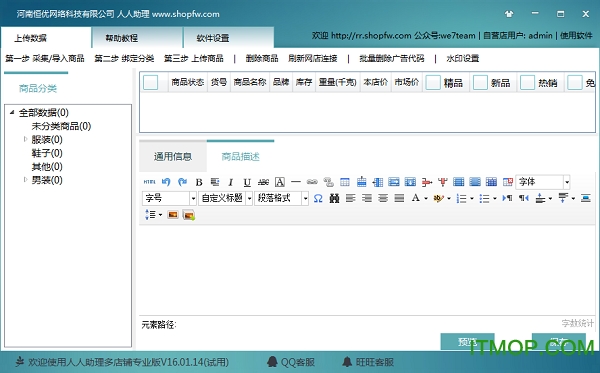Click the 删除商品 button
This screenshot has height=373, width=600.
262,59
